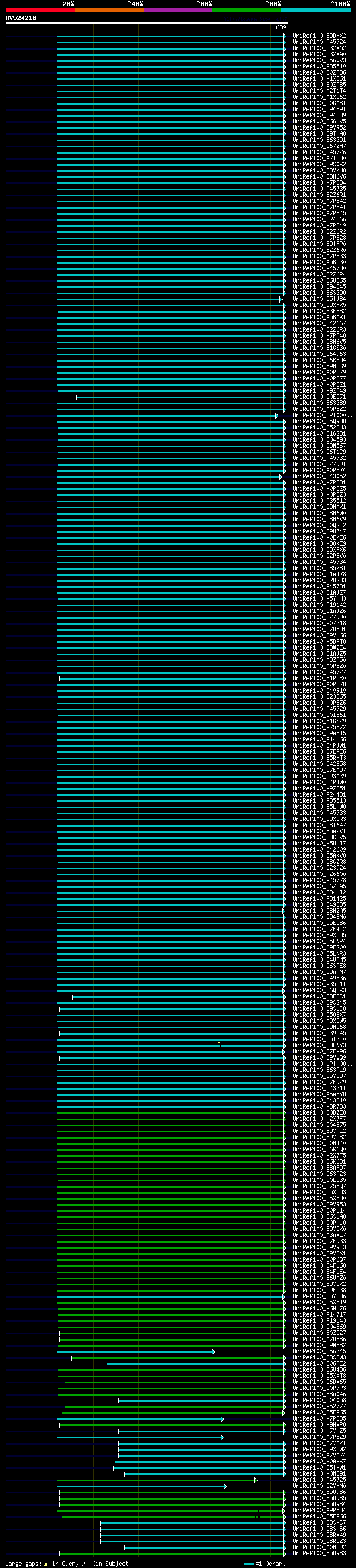The width and height of the screenshot is (356, 1568).
Task: Click hit label UniRef100_A7PT48
Action: pyautogui.click(x=319, y=335)
